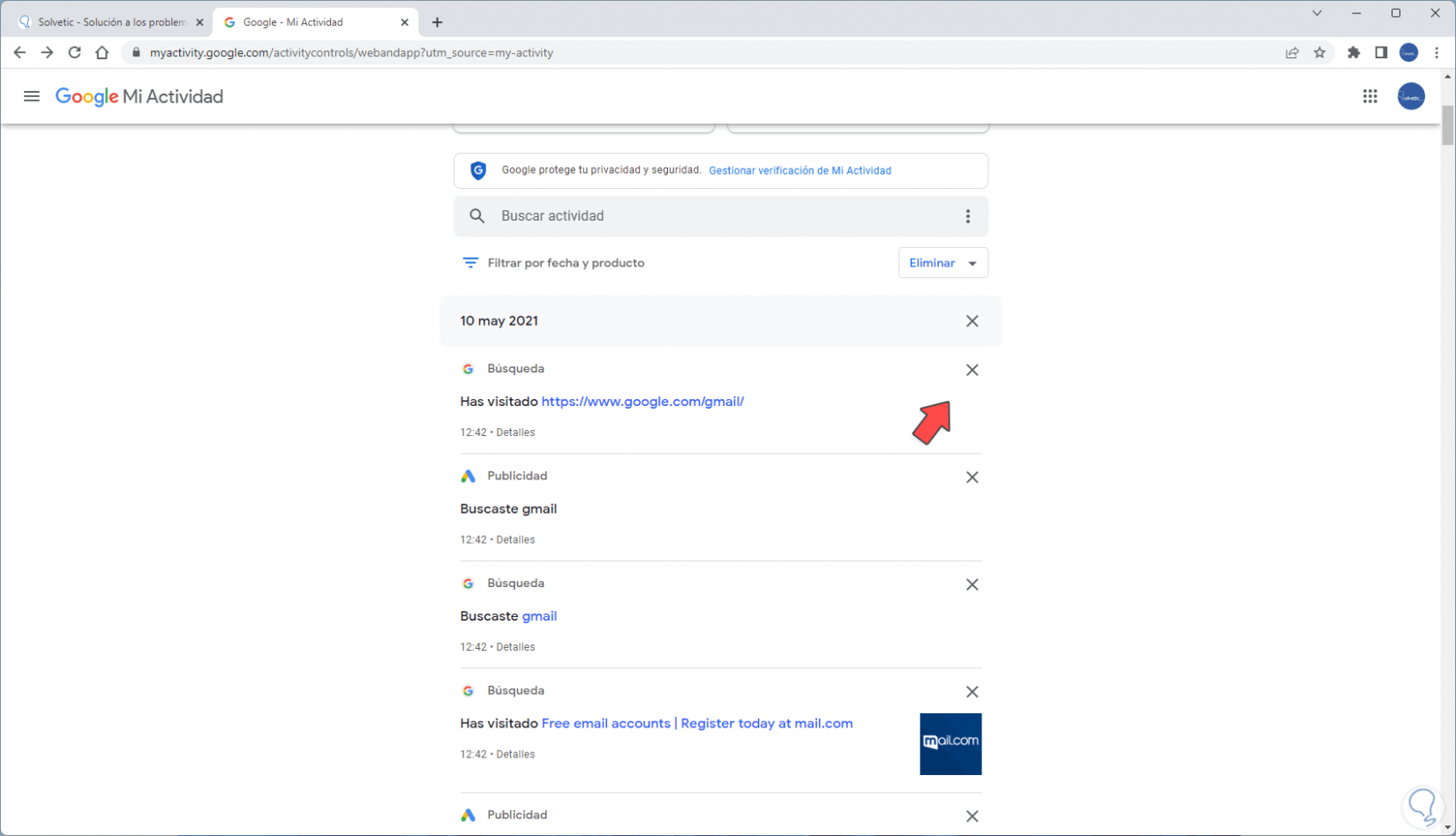This screenshot has width=1456, height=836.
Task: Bookmark this page with the star
Action: [1319, 53]
